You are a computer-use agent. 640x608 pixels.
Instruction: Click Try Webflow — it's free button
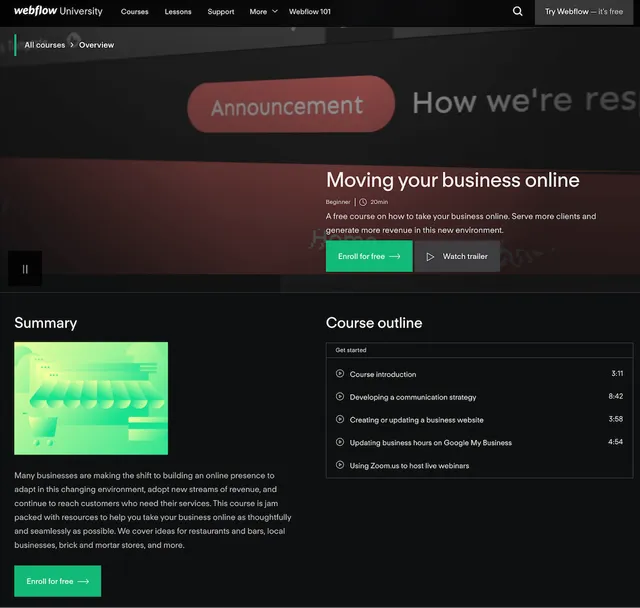pos(584,12)
